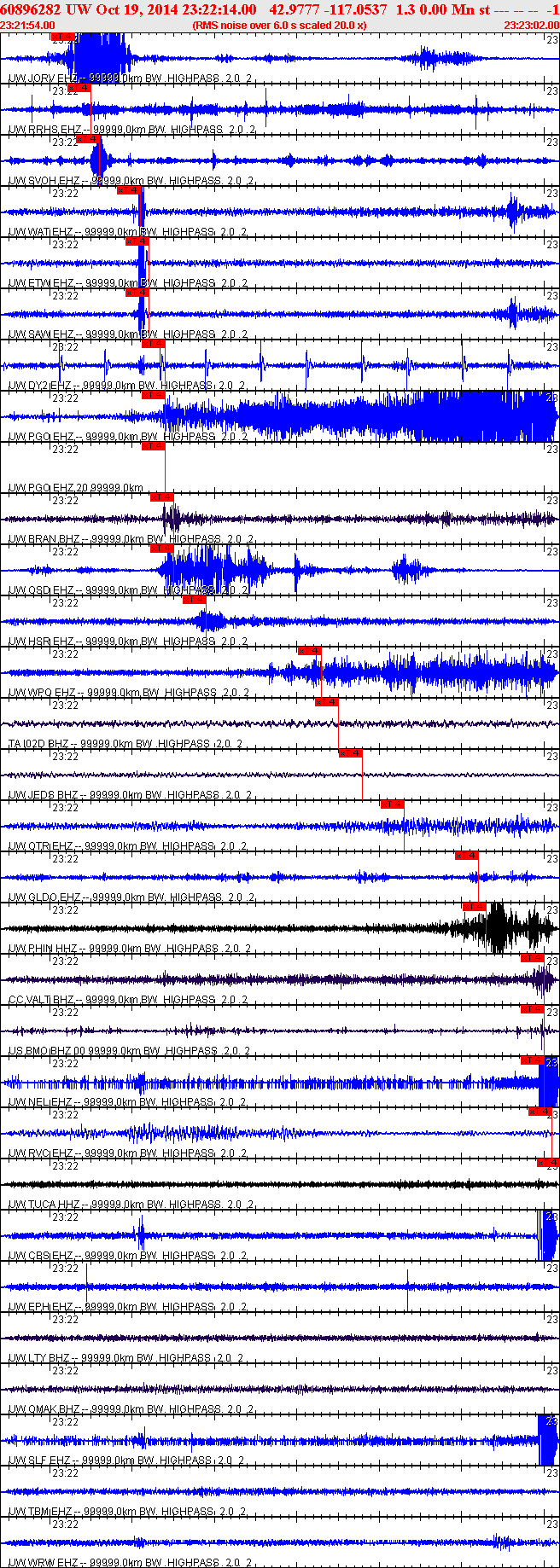The height and width of the screenshot is (1568, 560).
Task: Click the red pick flag on JORV trace
Action: (x=63, y=37)
